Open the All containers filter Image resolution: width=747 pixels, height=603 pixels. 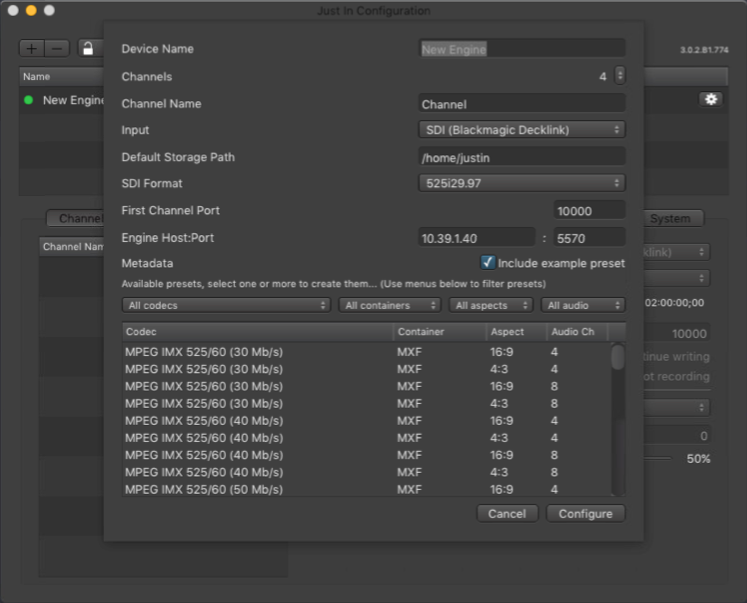click(390, 305)
